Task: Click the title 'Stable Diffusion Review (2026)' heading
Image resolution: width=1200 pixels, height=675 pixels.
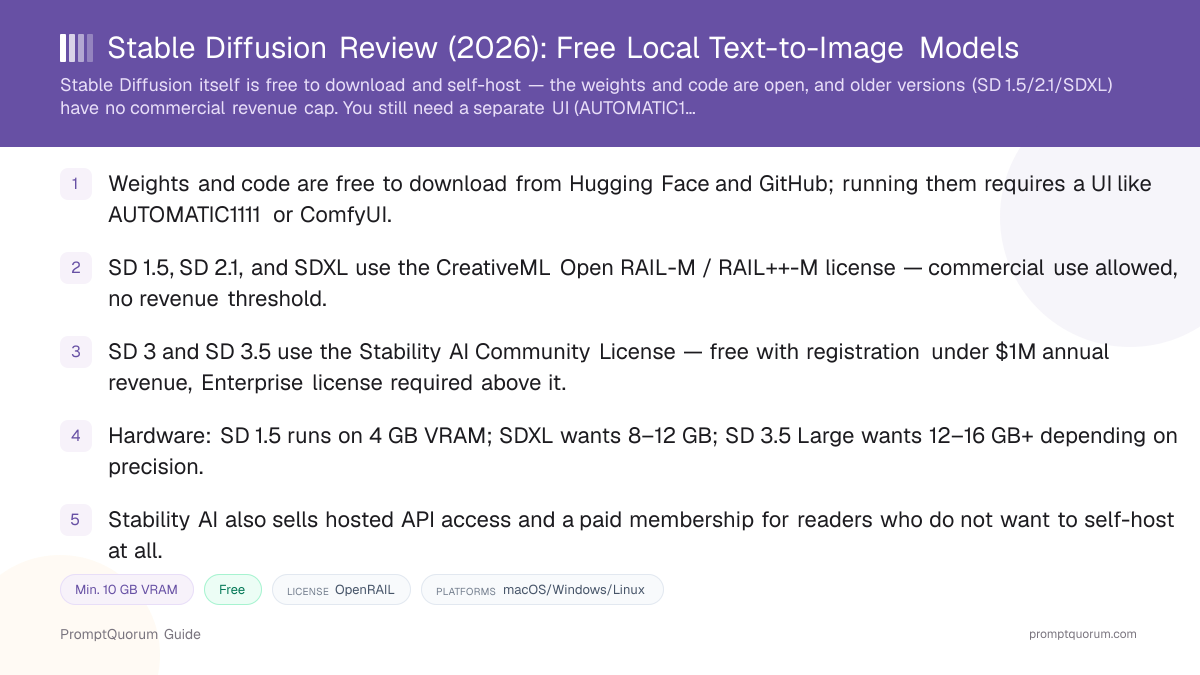Action: coord(563,48)
